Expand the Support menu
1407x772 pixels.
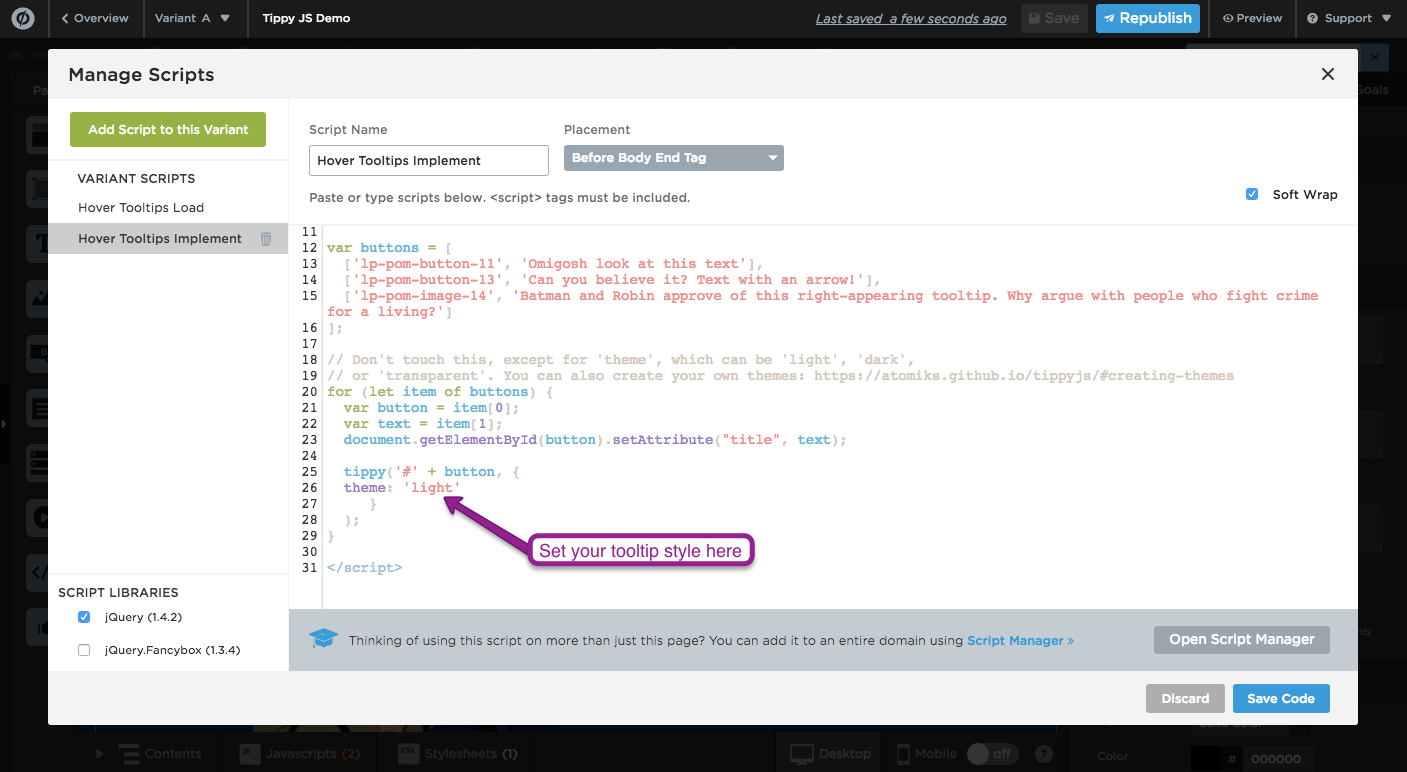pyautogui.click(x=1348, y=18)
